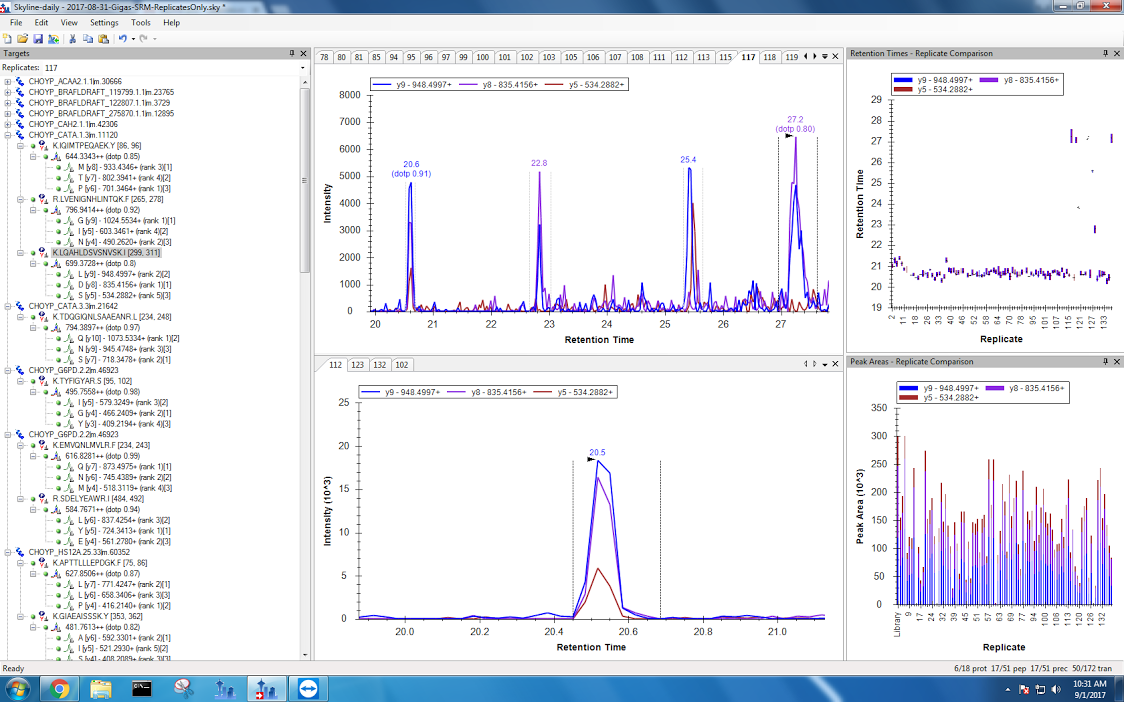Pin the Targets panel with pushpin icon
This screenshot has height=702, width=1124.
292,53
